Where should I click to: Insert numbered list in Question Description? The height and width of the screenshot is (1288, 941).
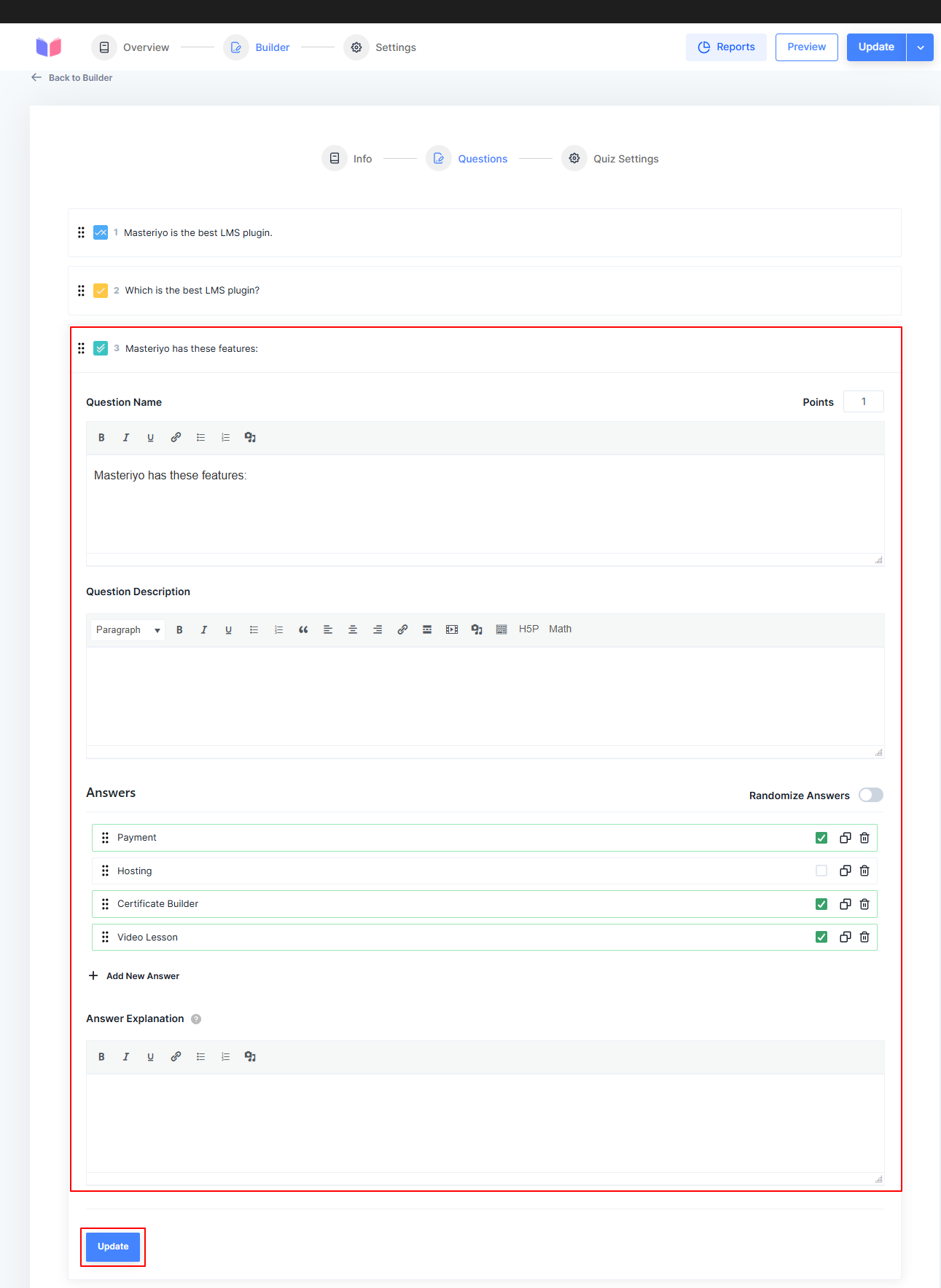point(278,630)
